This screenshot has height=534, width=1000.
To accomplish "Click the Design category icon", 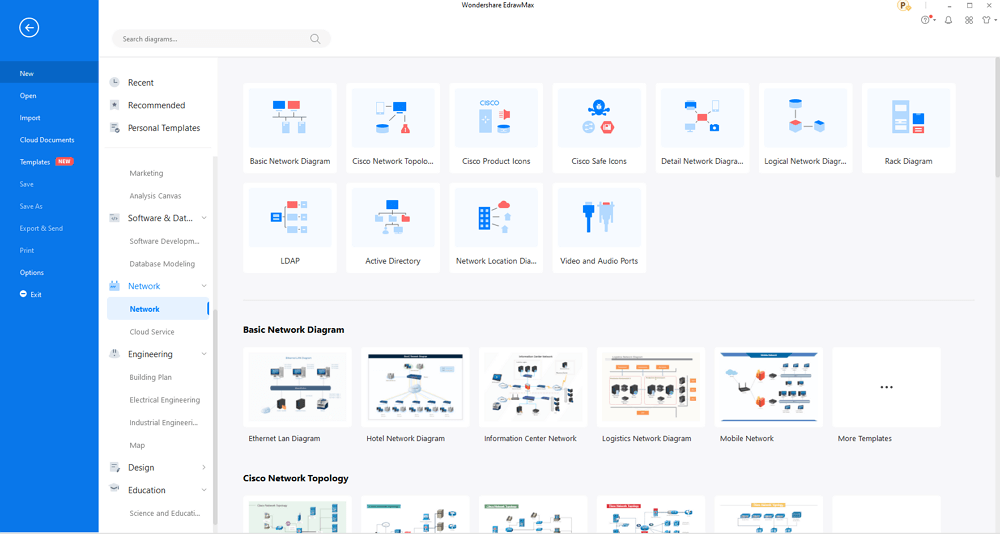I will click(115, 467).
